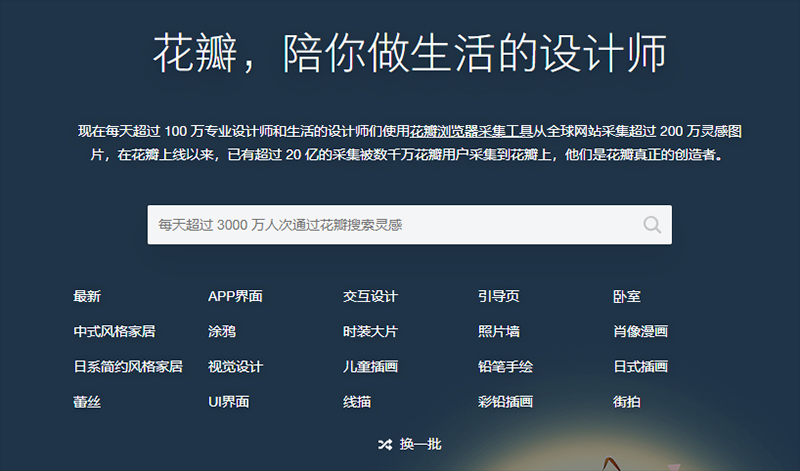Focus the 花瓣 search input field
The width and height of the screenshot is (800, 471).
(410, 225)
